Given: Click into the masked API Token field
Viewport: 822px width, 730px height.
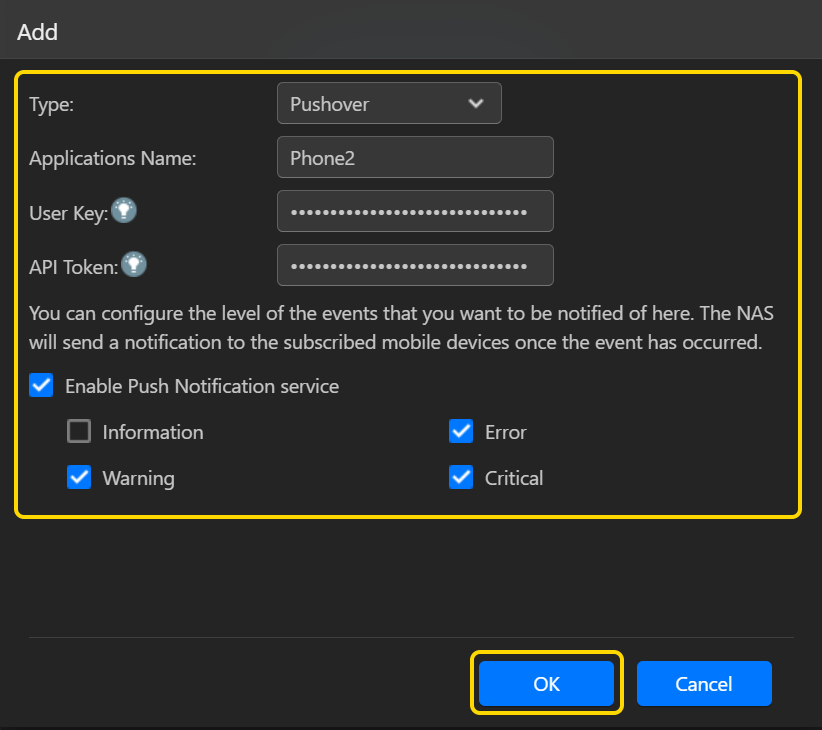Looking at the screenshot, I should 415,265.
